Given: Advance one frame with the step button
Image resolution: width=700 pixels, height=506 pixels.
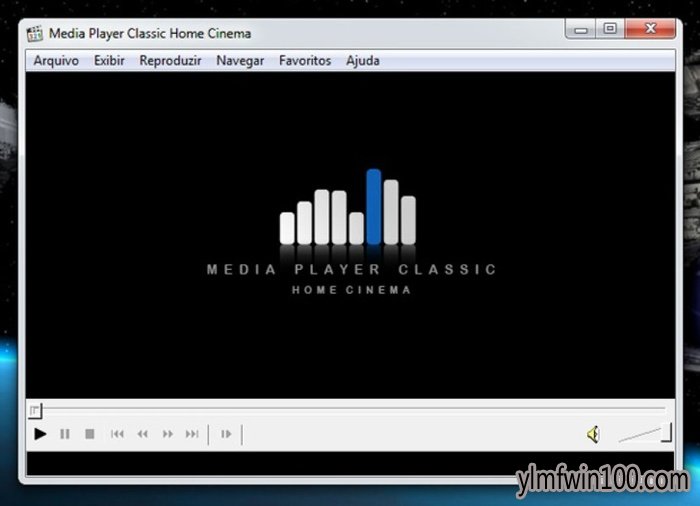Looking at the screenshot, I should [226, 434].
